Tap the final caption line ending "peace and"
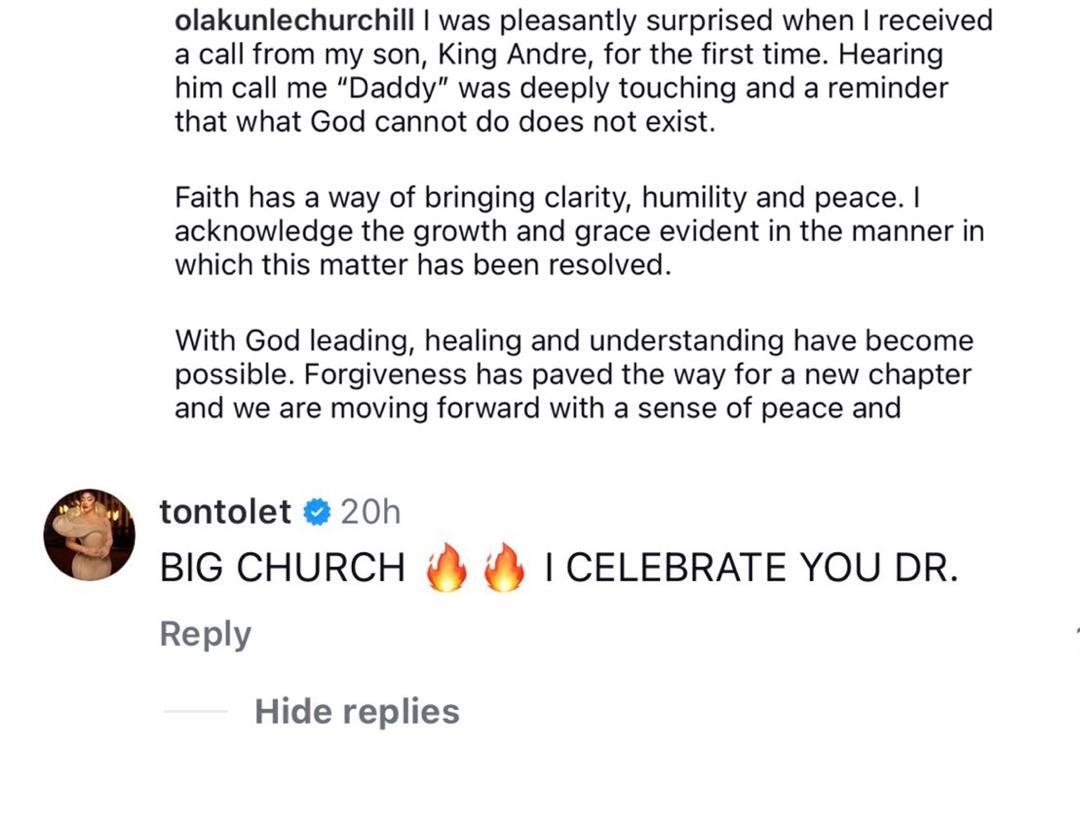The width and height of the screenshot is (1080, 830). point(538,408)
